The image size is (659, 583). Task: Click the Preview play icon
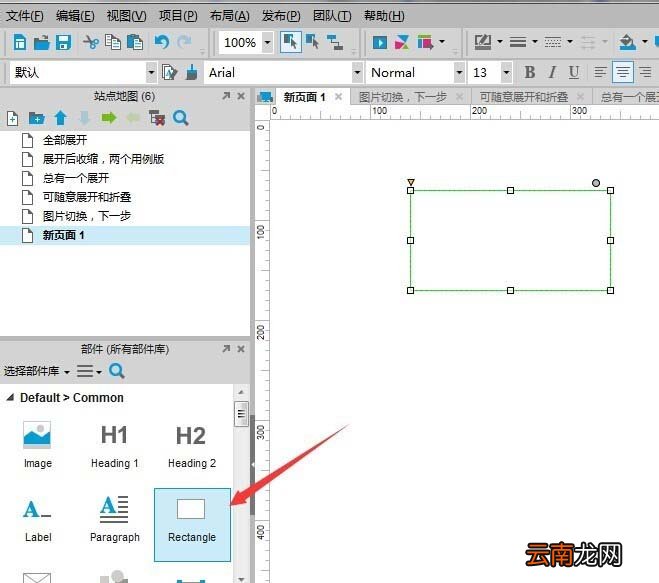pos(380,42)
